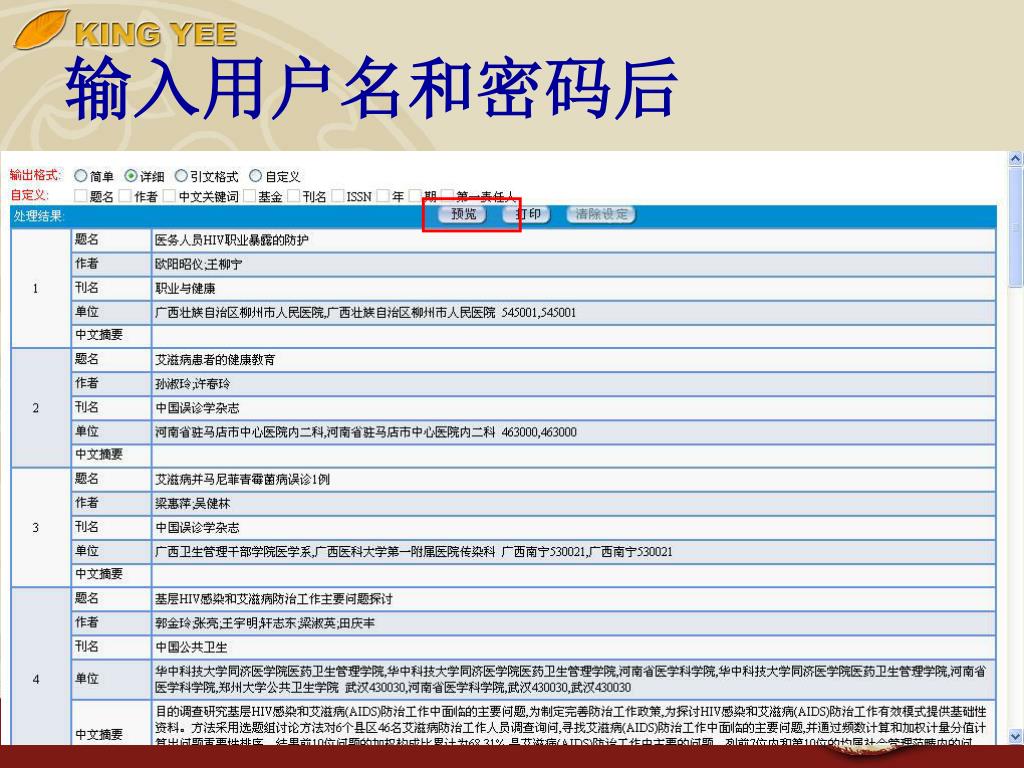Click author cell 梁惠萍;吴健林
Image resolution: width=1024 pixels, height=768 pixels.
point(573,504)
